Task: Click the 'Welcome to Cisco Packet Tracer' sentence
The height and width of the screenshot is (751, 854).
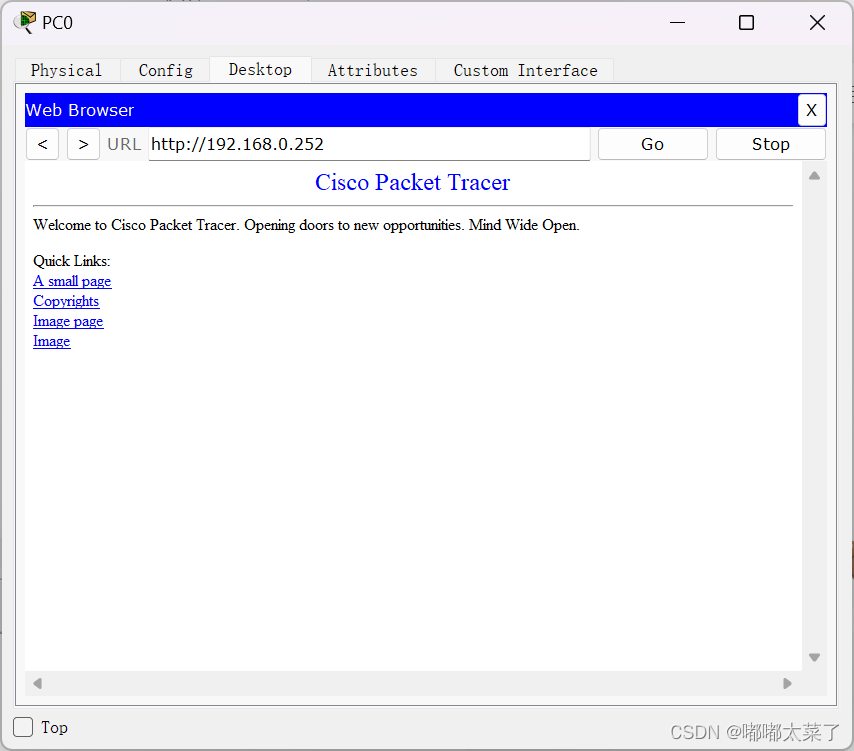Action: pos(306,225)
